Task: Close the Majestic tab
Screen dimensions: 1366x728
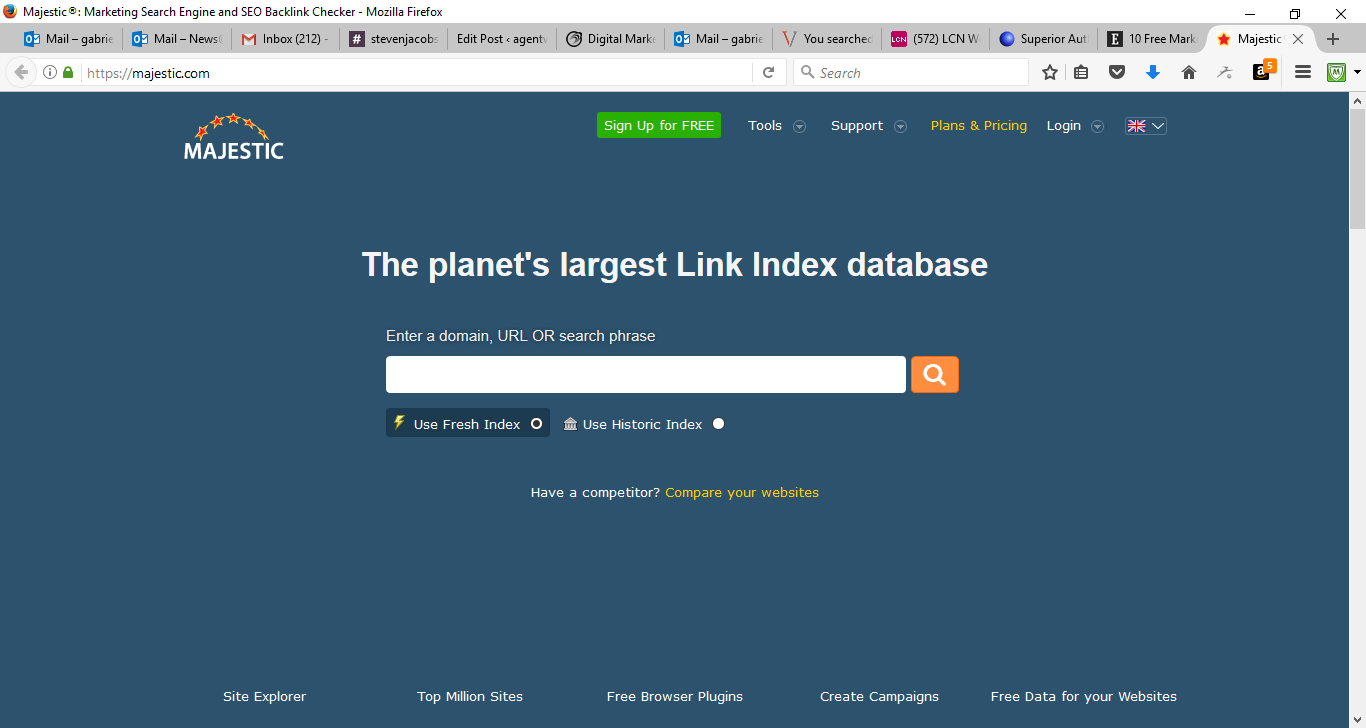Action: point(1298,39)
